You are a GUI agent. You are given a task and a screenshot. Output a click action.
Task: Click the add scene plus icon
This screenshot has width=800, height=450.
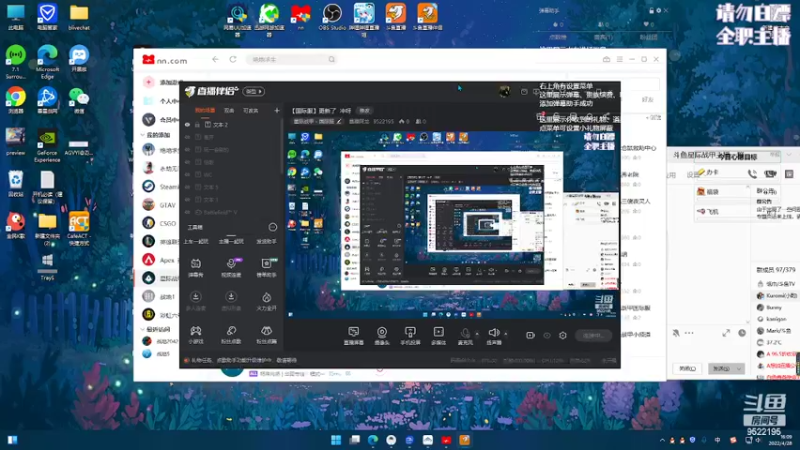277,110
